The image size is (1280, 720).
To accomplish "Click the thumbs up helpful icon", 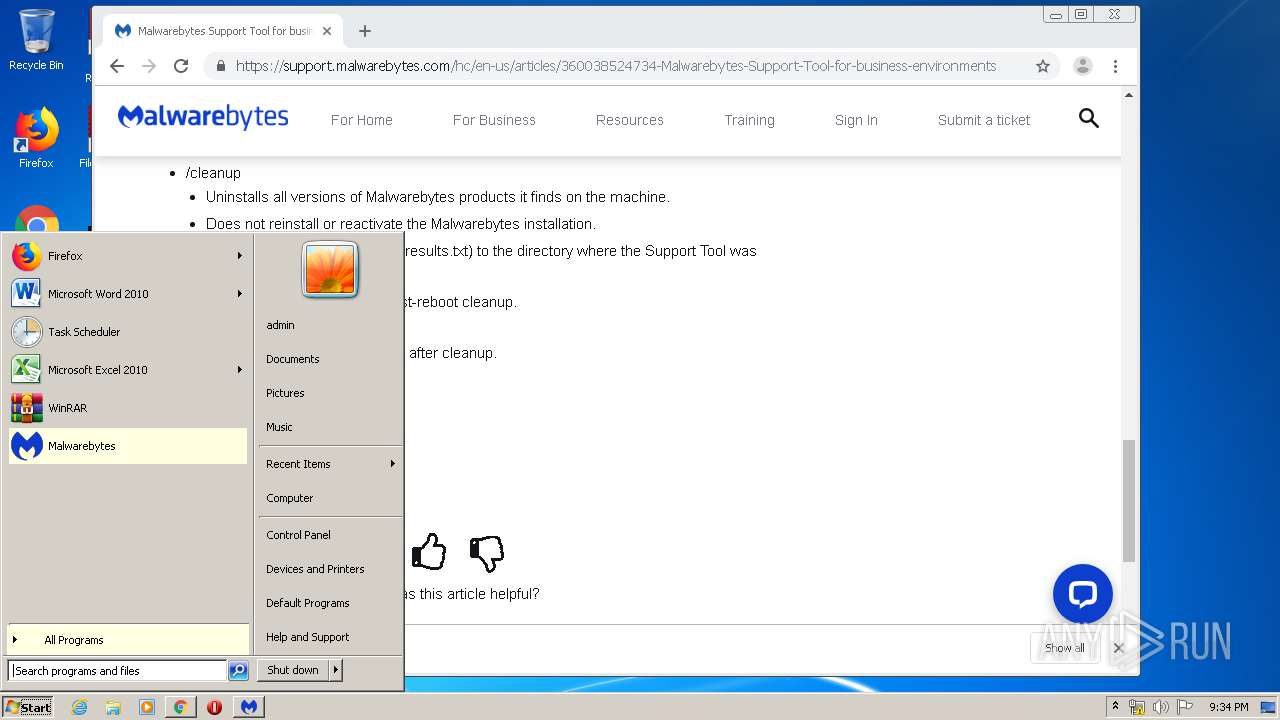I will click(x=429, y=552).
